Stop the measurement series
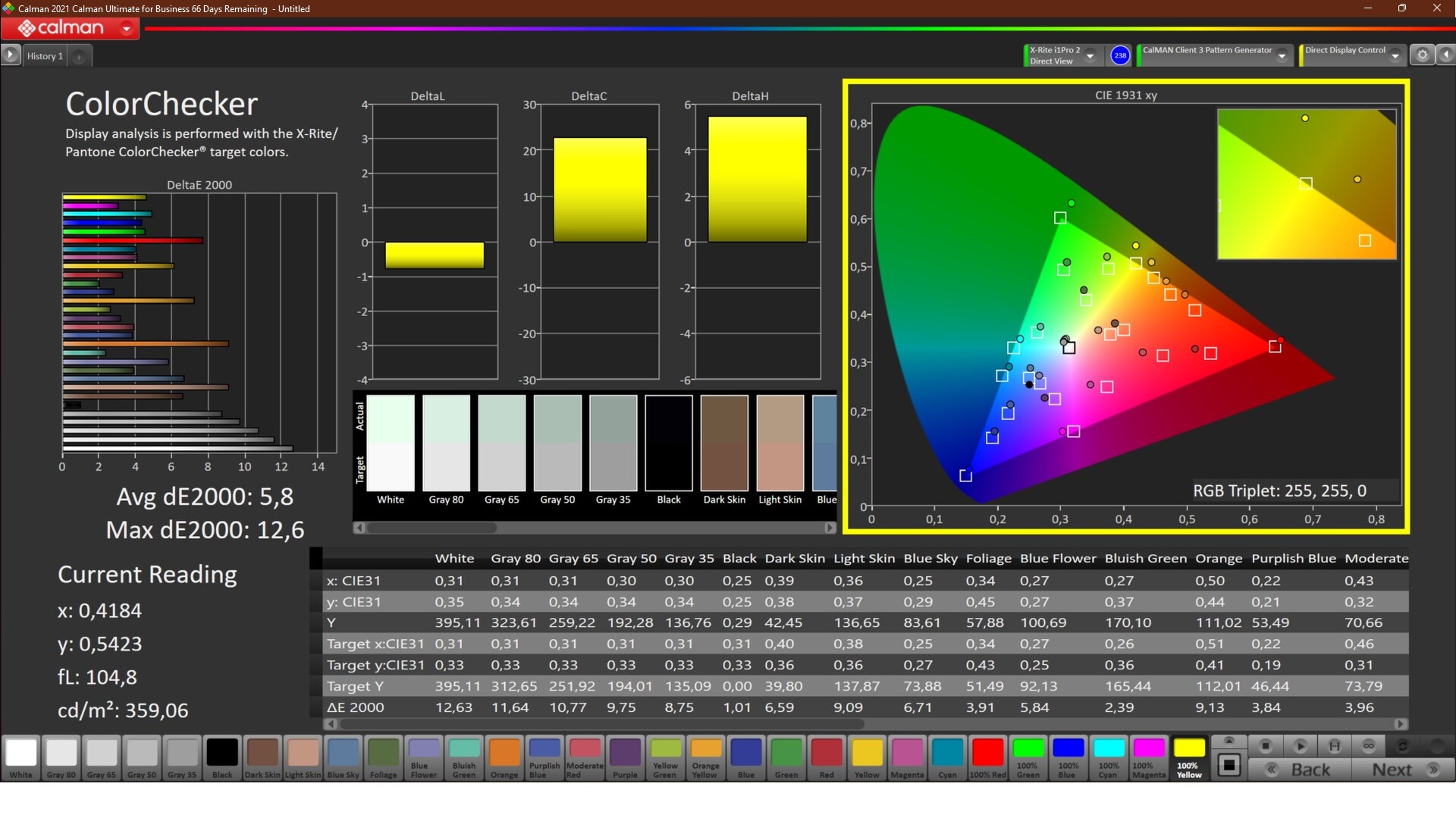 pos(1265,746)
